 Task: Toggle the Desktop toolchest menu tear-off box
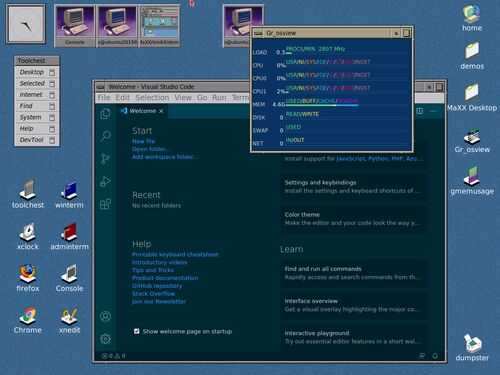pyautogui.click(x=52, y=72)
